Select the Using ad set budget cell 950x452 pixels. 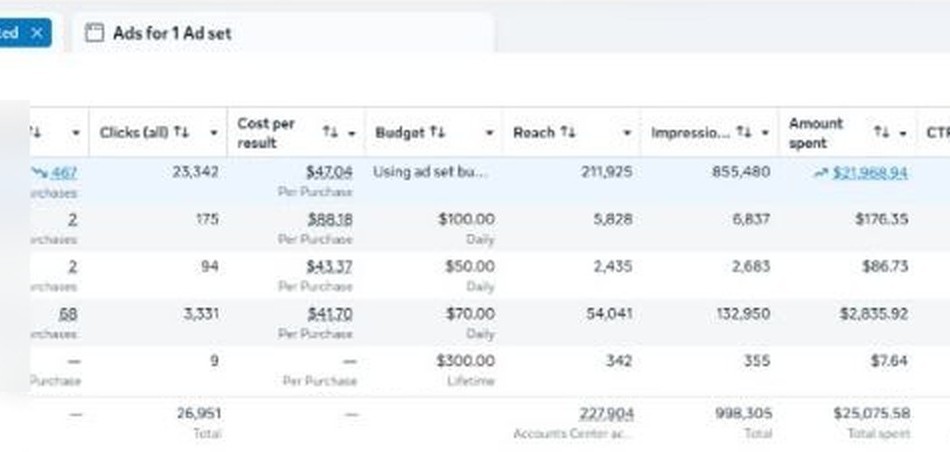[x=430, y=172]
